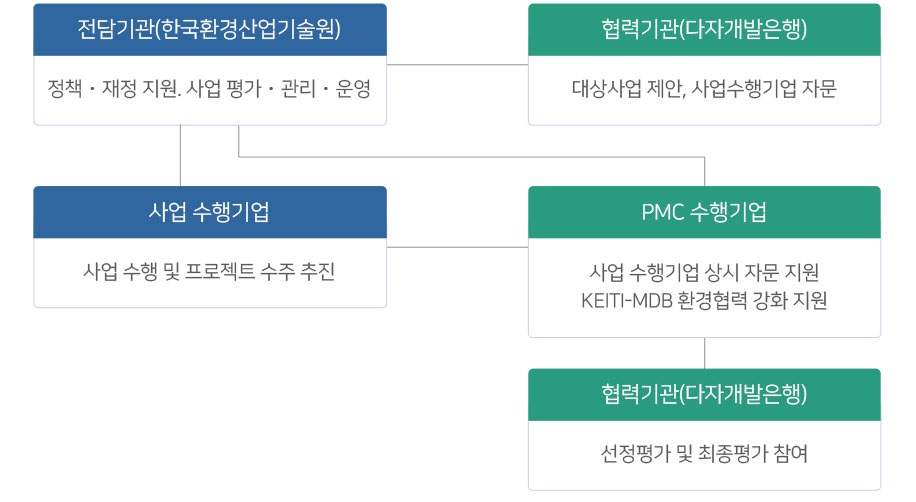Click the word PMC in green header

662,212
